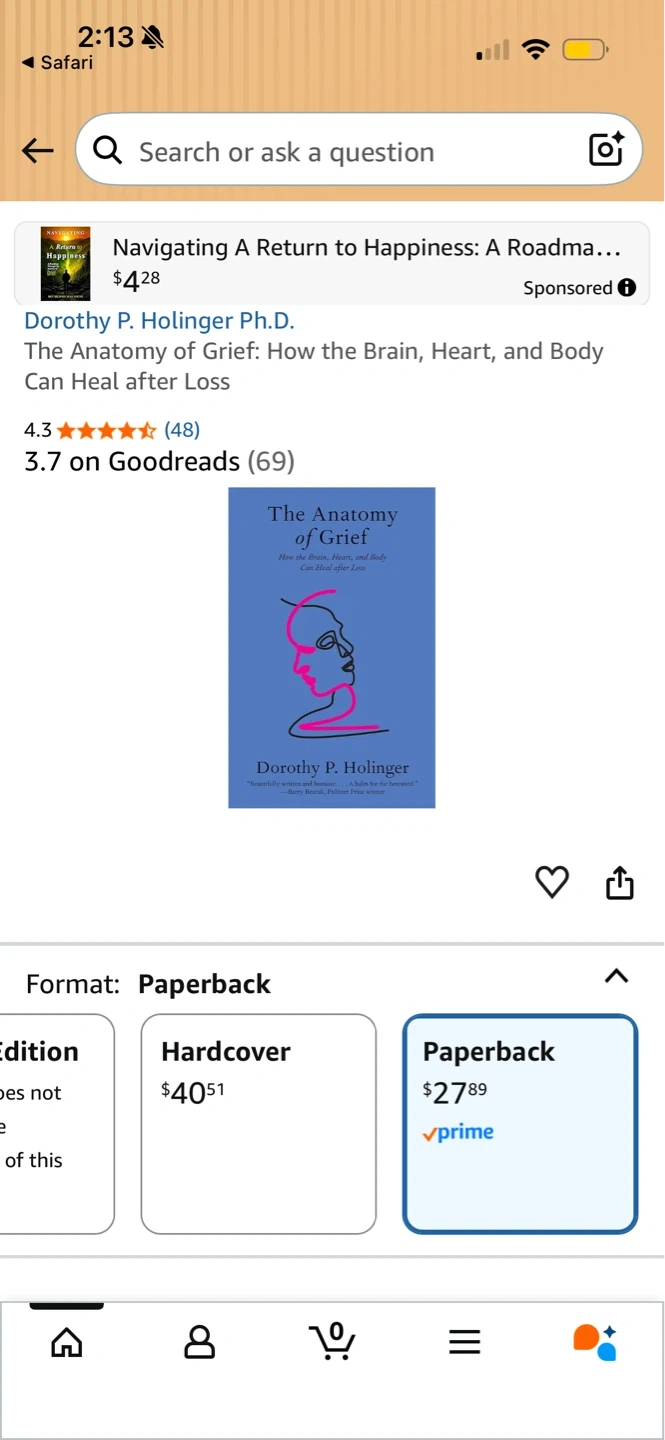The width and height of the screenshot is (665, 1440).
Task: Open Rufus AI assistant icon
Action: click(595, 1342)
